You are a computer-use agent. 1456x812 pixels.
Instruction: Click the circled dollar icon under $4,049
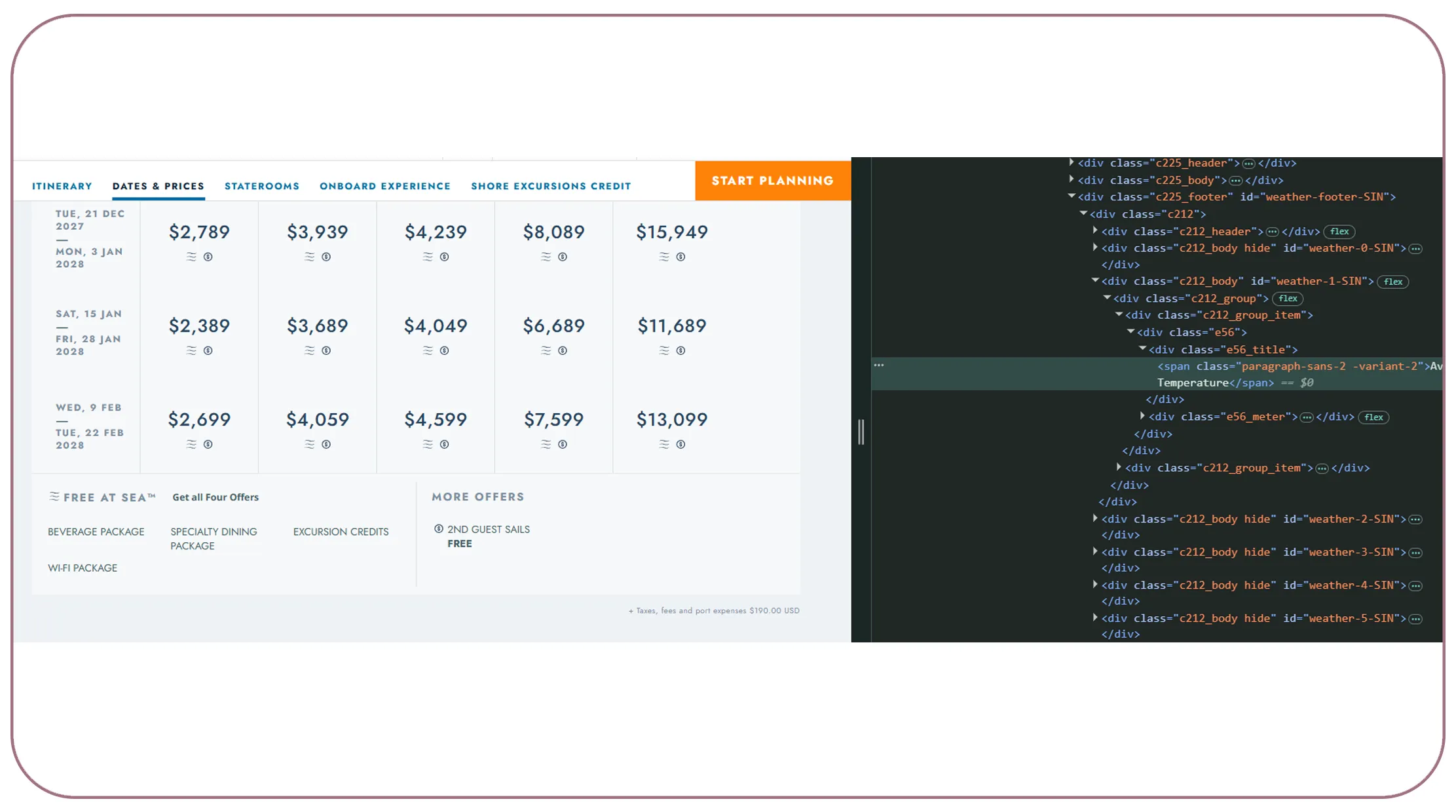pyautogui.click(x=445, y=350)
